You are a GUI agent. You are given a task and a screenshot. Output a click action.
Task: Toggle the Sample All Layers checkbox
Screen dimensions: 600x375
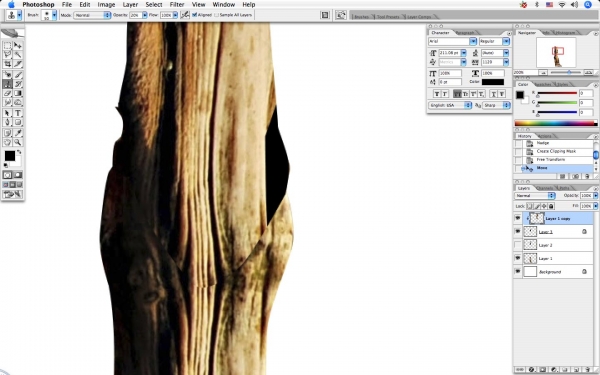[217, 15]
